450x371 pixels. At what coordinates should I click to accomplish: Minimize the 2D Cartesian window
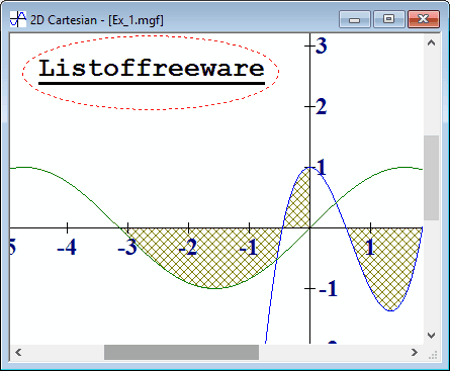(x=355, y=19)
